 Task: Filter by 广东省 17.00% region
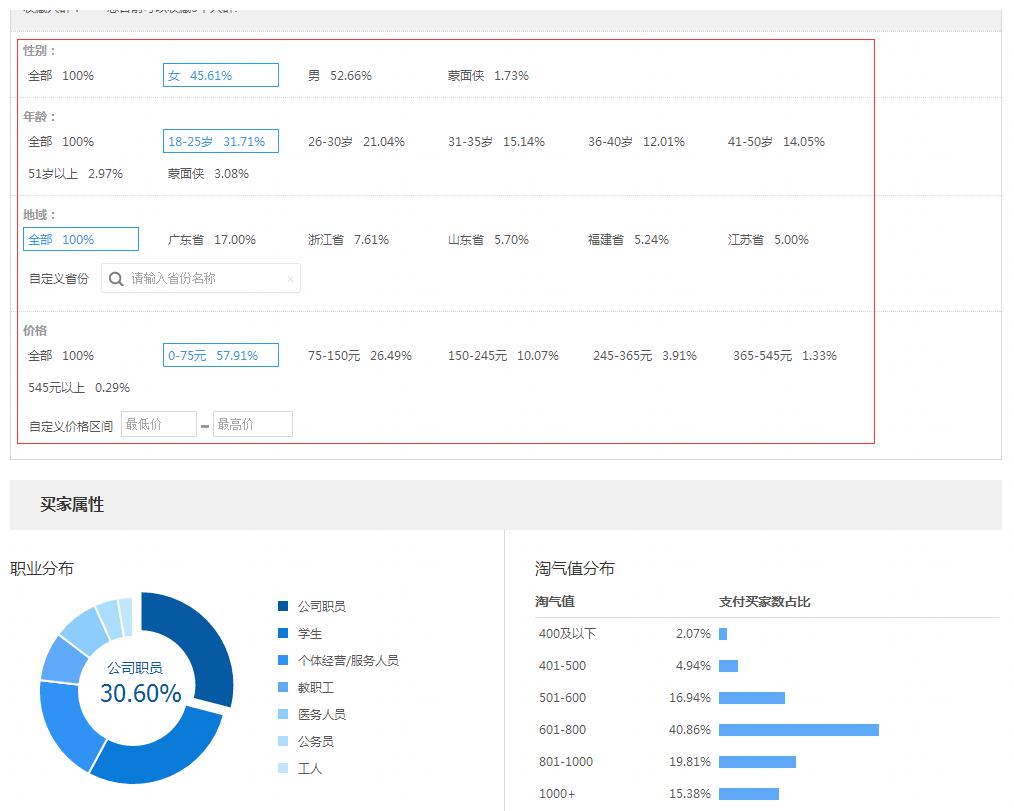[x=211, y=240]
